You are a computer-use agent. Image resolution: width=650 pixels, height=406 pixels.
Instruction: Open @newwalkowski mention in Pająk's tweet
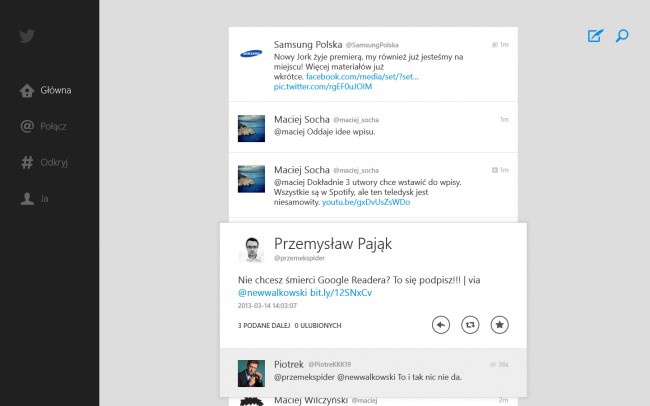click(272, 292)
